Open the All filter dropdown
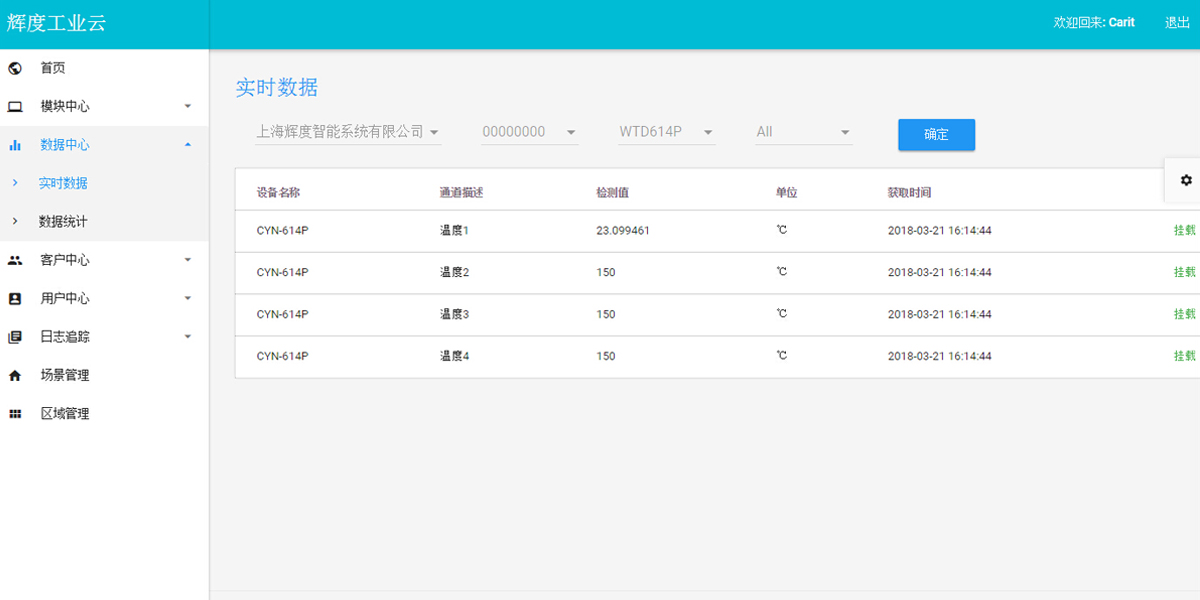 [x=803, y=132]
